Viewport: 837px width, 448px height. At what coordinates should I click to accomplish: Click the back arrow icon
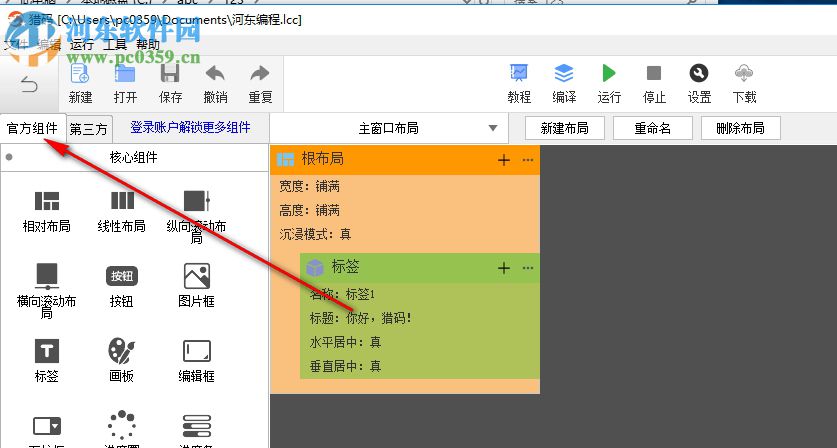click(29, 84)
